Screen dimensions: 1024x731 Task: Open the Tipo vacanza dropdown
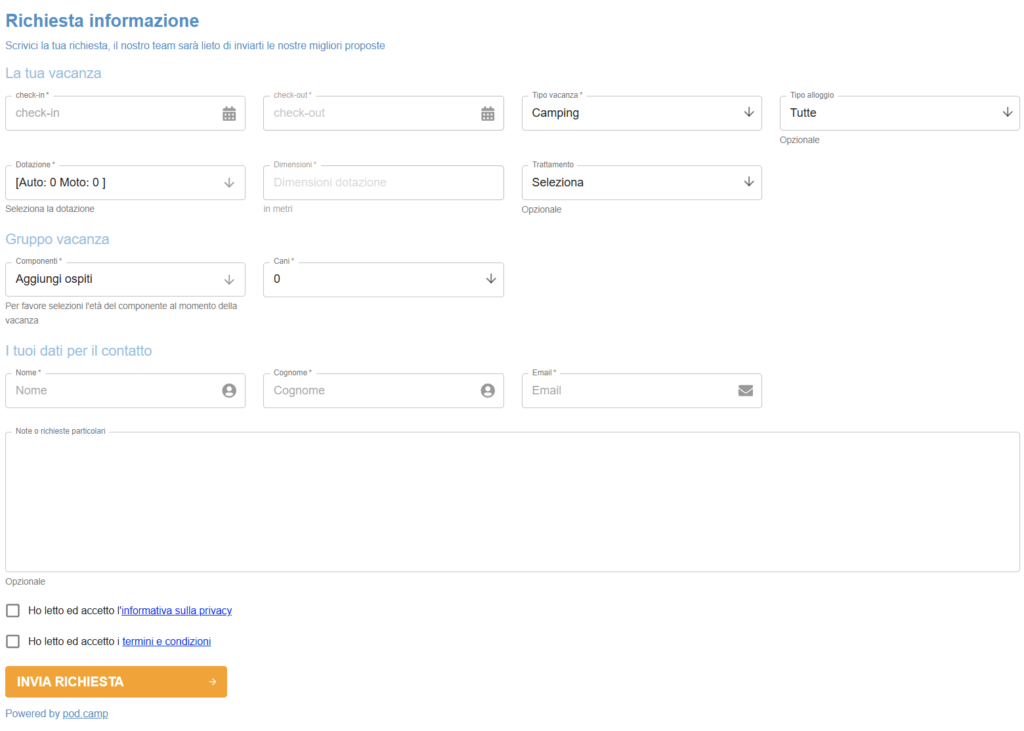click(641, 113)
